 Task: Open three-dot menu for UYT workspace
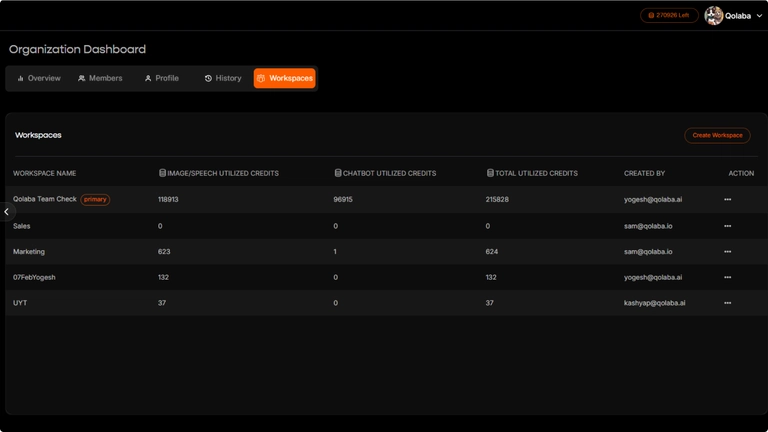click(727, 303)
